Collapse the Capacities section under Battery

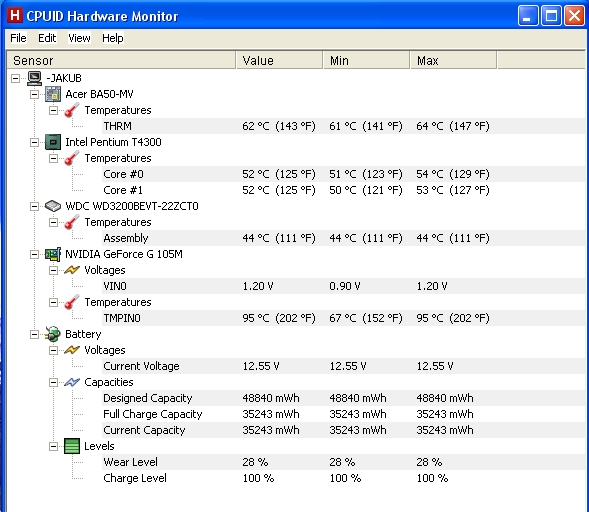pyautogui.click(x=53, y=382)
